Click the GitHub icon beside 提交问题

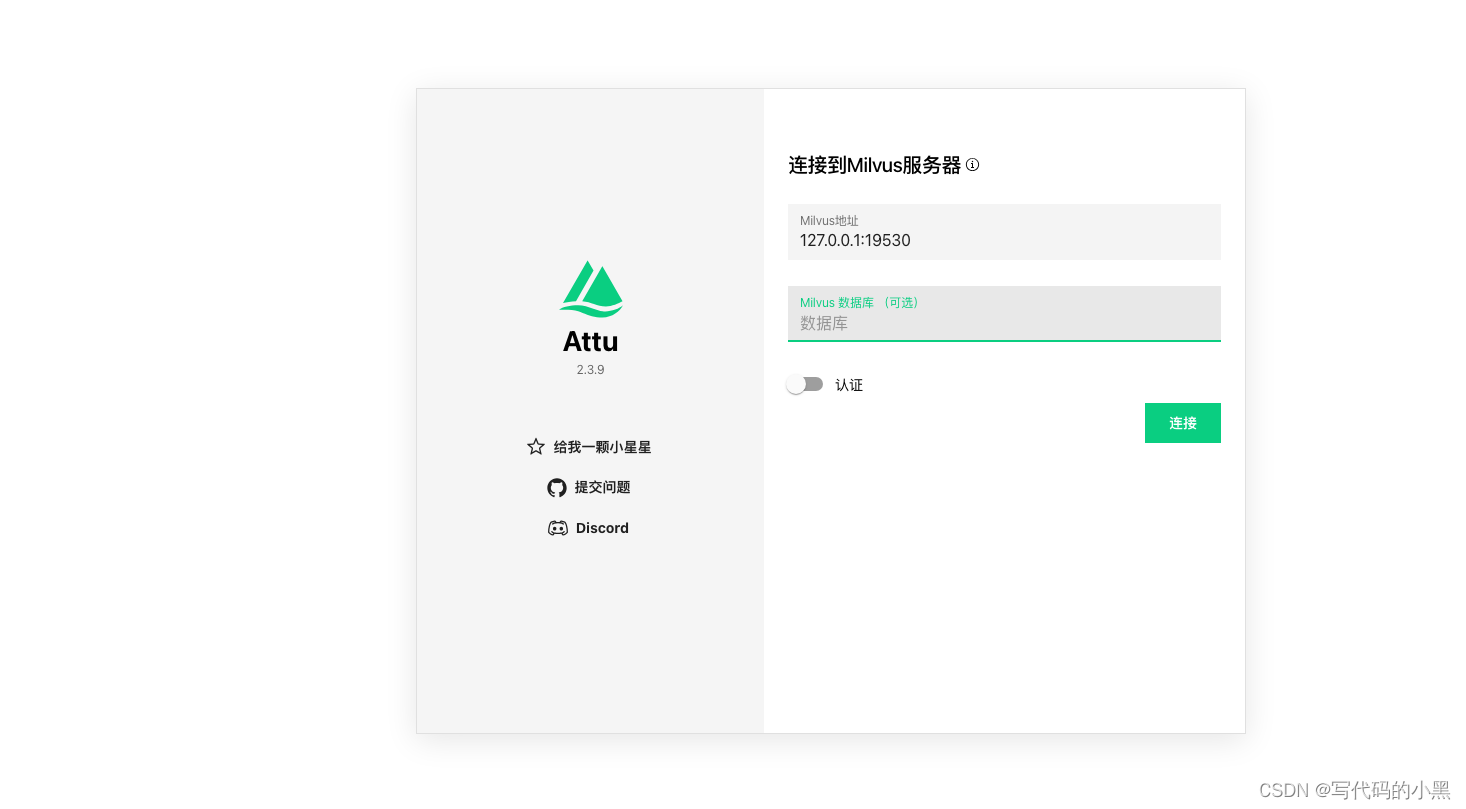pyautogui.click(x=557, y=488)
